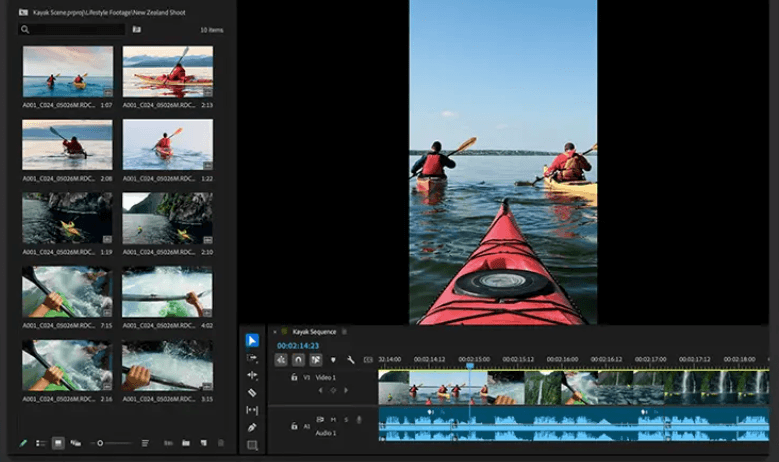The image size is (779, 462).
Task: Select the Kayak Sequence tab
Action: 313,332
